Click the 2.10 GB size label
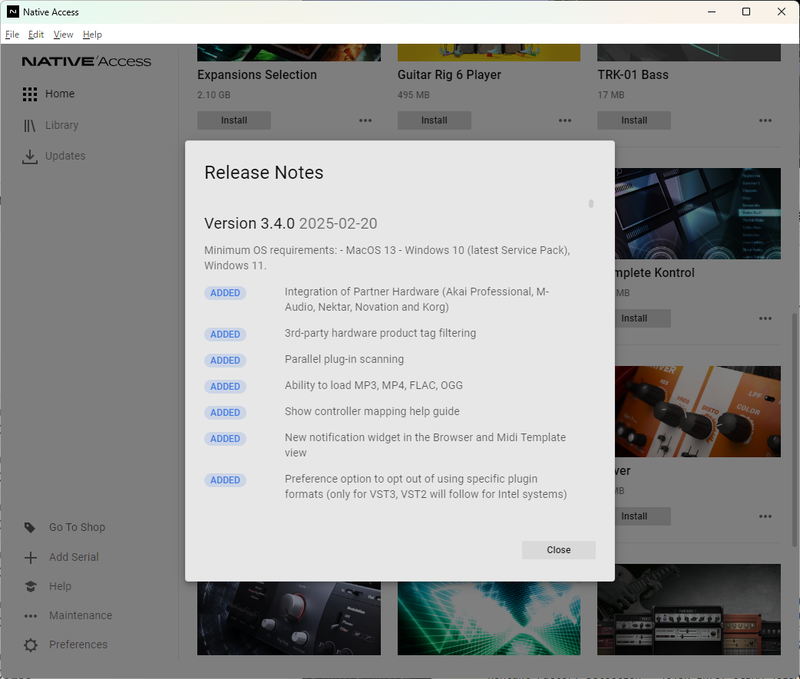 tap(214, 95)
